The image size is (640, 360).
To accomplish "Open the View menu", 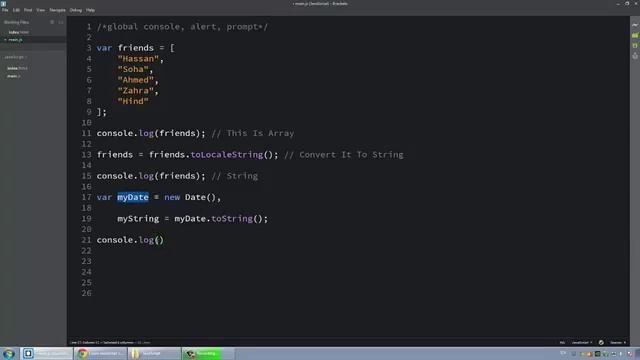I will (x=40, y=10).
